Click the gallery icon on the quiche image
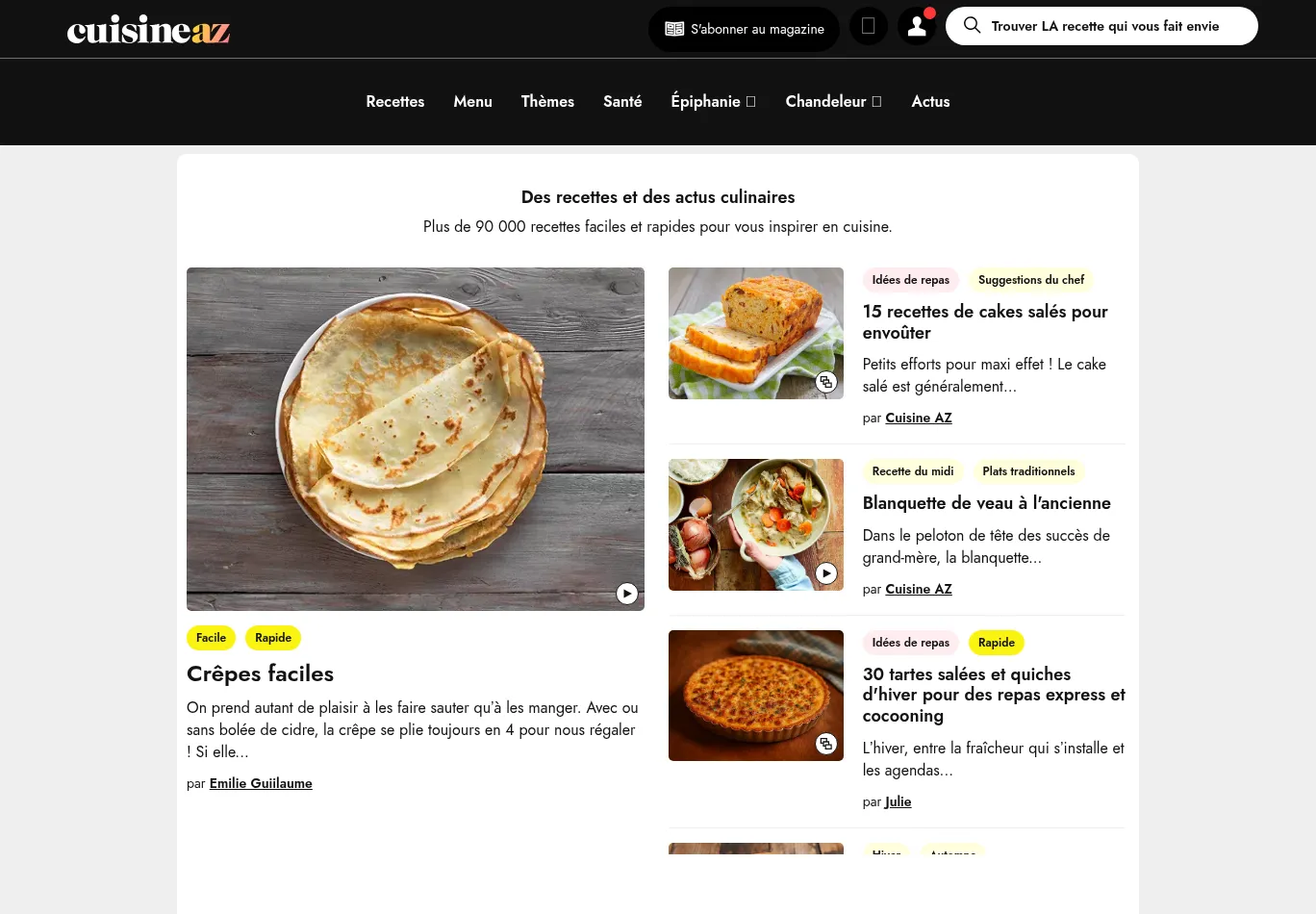This screenshot has height=914, width=1316. [x=826, y=744]
